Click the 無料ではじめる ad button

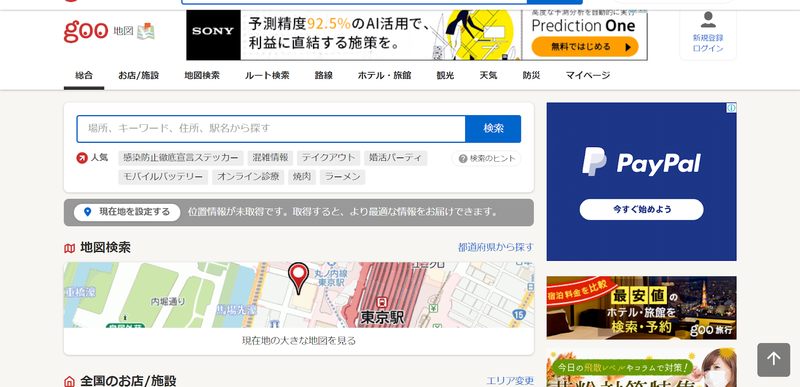585,47
